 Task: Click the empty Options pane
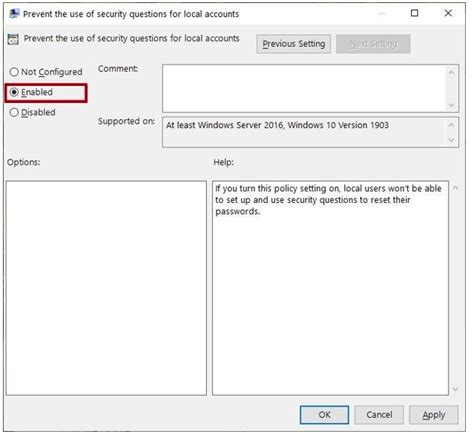(x=106, y=288)
